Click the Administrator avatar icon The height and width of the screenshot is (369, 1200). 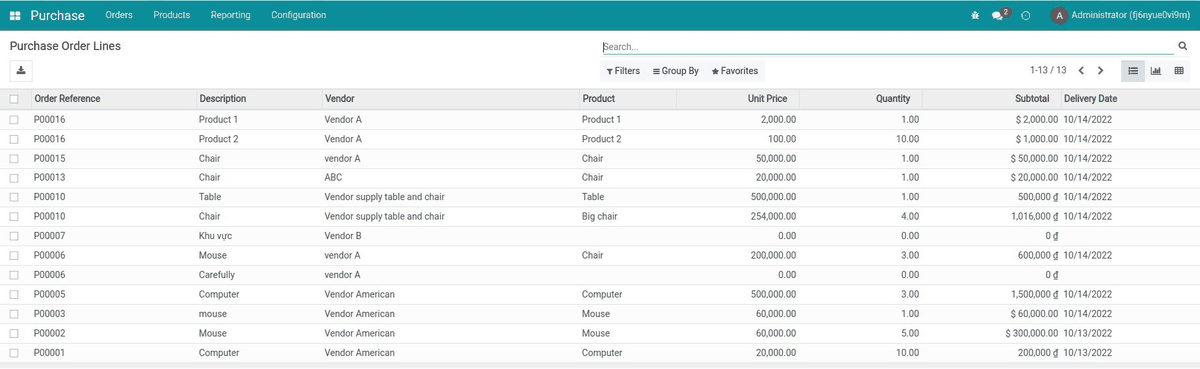coord(1059,16)
